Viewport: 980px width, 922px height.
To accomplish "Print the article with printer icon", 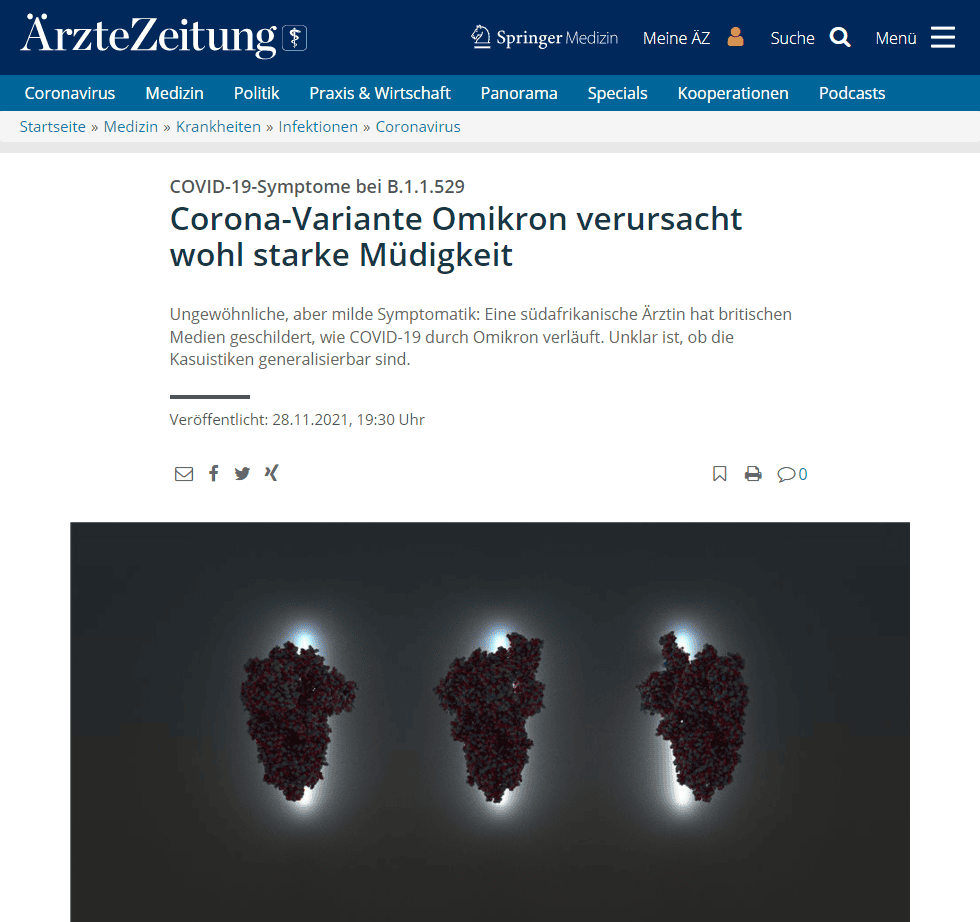I will tap(753, 474).
